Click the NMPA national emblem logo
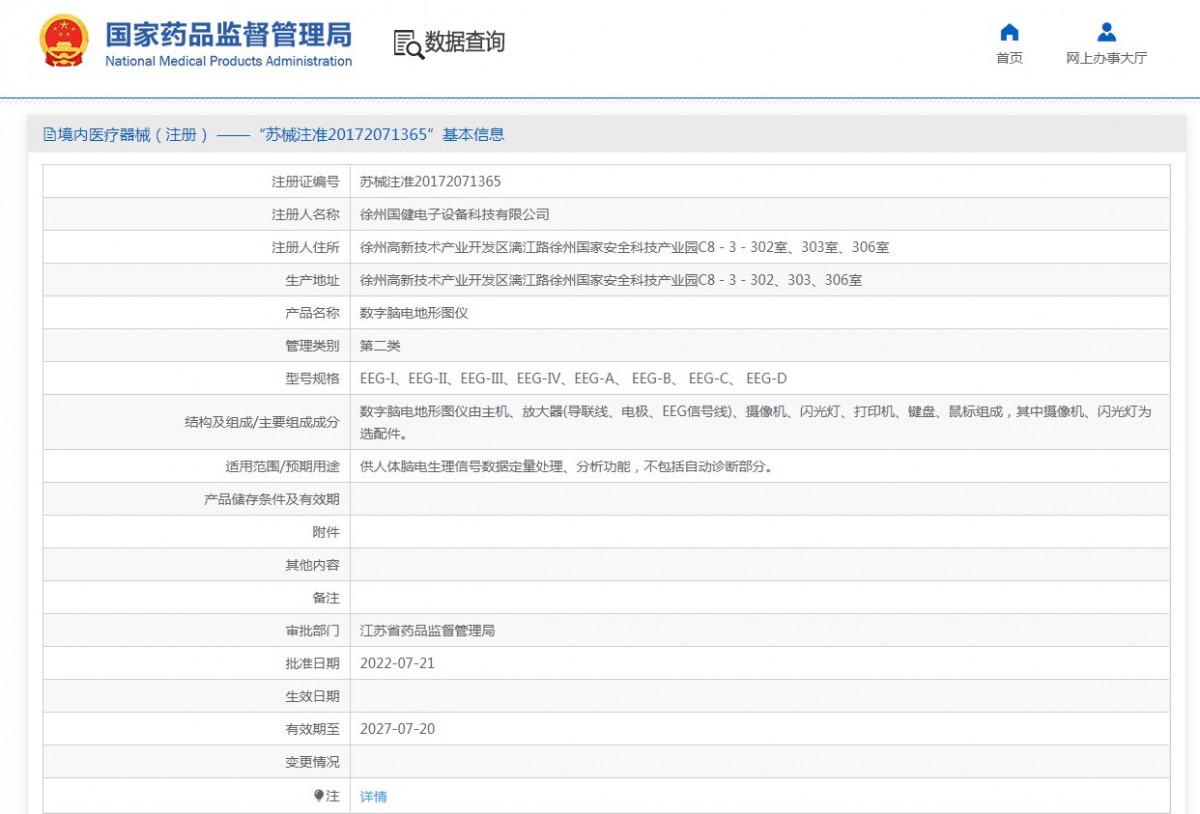Screen dimensions: 1200x814 pyautogui.click(x=63, y=41)
